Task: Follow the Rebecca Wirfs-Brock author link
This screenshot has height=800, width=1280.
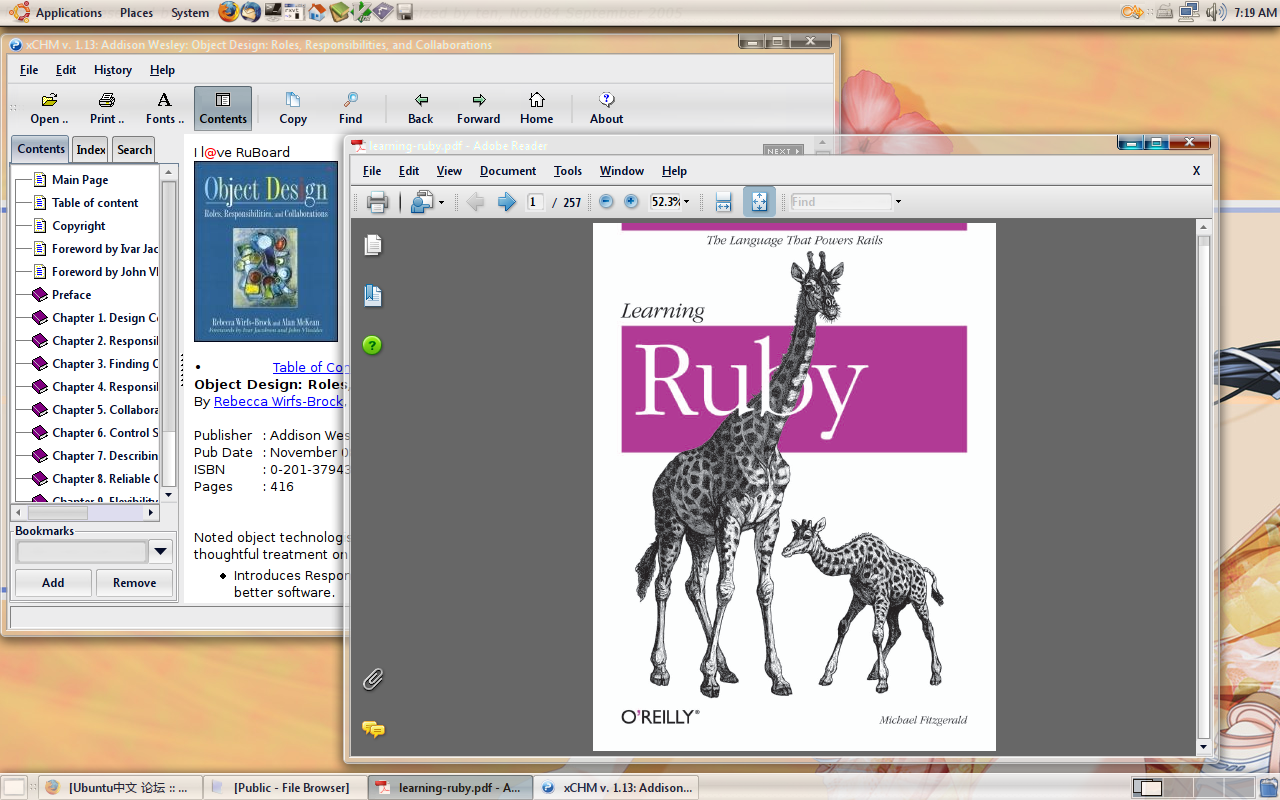Action: (279, 401)
